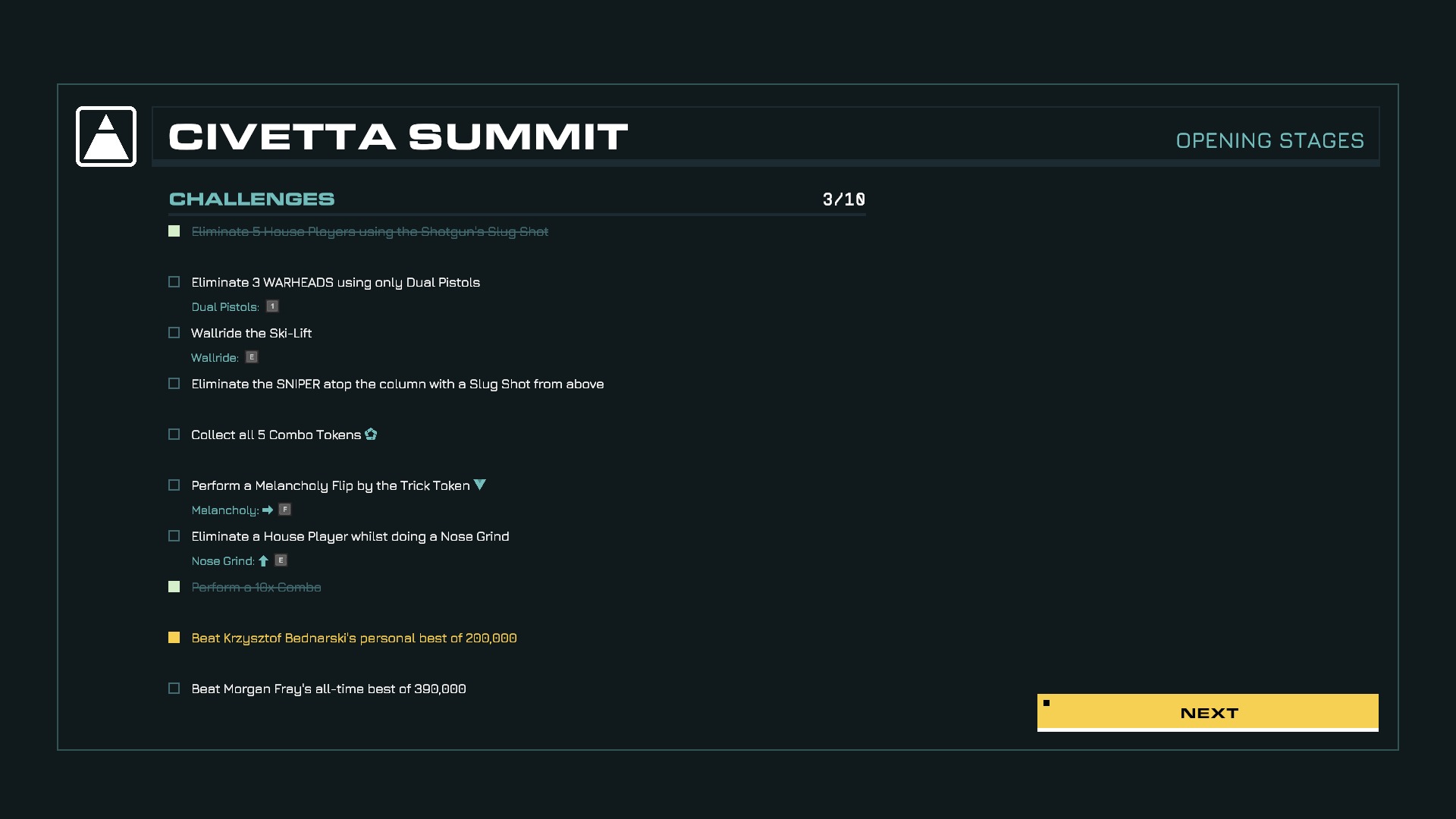The width and height of the screenshot is (1456, 819).
Task: Toggle the Eliminate 3 WARHEADS checkbox
Action: (174, 282)
